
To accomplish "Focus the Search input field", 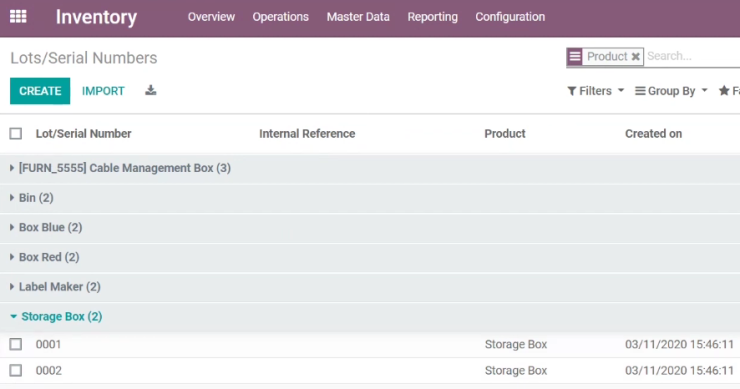I will pos(693,56).
